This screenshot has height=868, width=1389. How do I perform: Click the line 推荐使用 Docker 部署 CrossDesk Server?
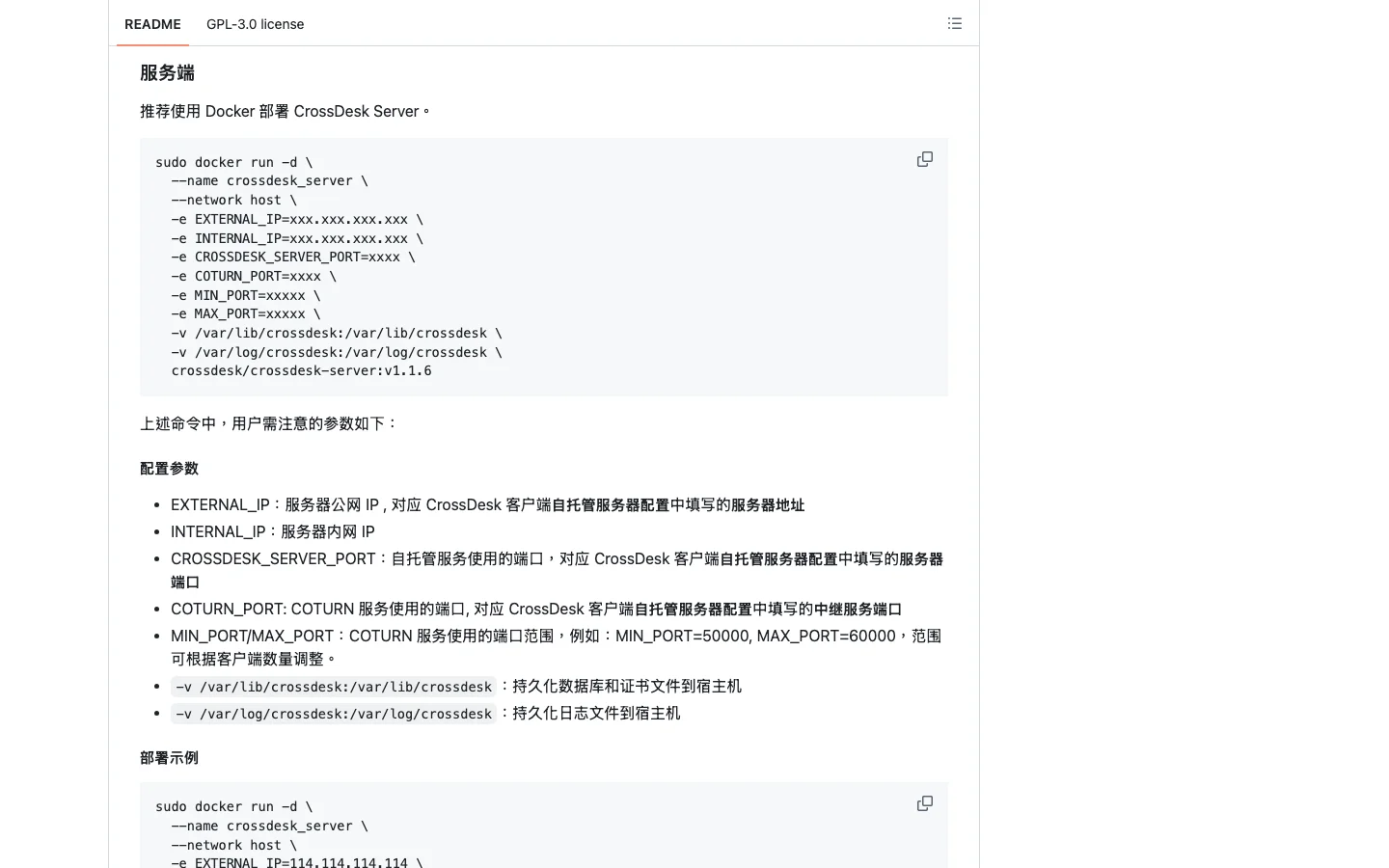coord(285,112)
